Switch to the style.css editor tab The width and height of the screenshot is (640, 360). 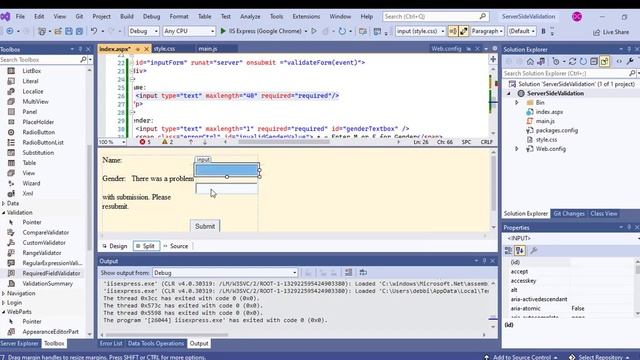tap(164, 49)
